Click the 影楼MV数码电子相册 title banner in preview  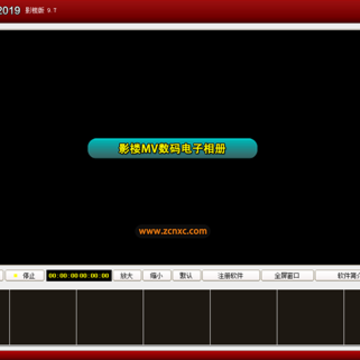[172, 148]
